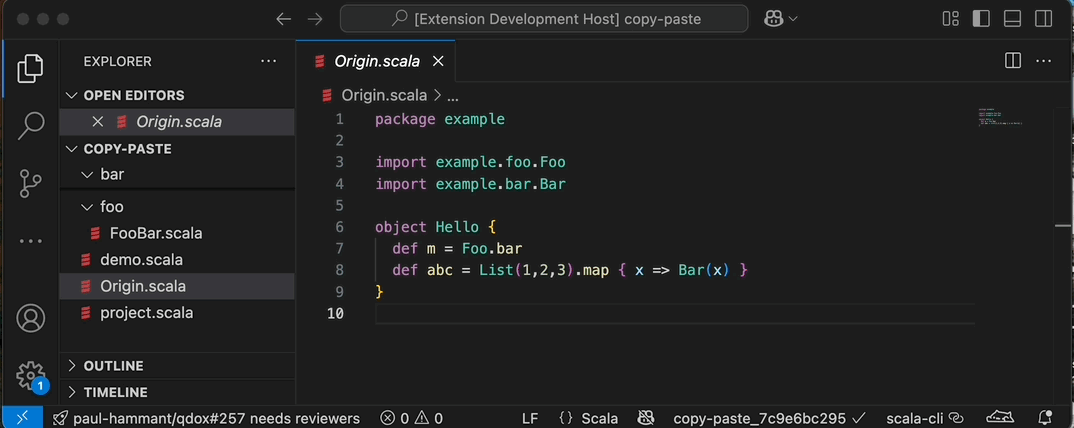Viewport: 1074px width, 428px height.
Task: Open the Accounts menu icon
Action: pos(30,318)
